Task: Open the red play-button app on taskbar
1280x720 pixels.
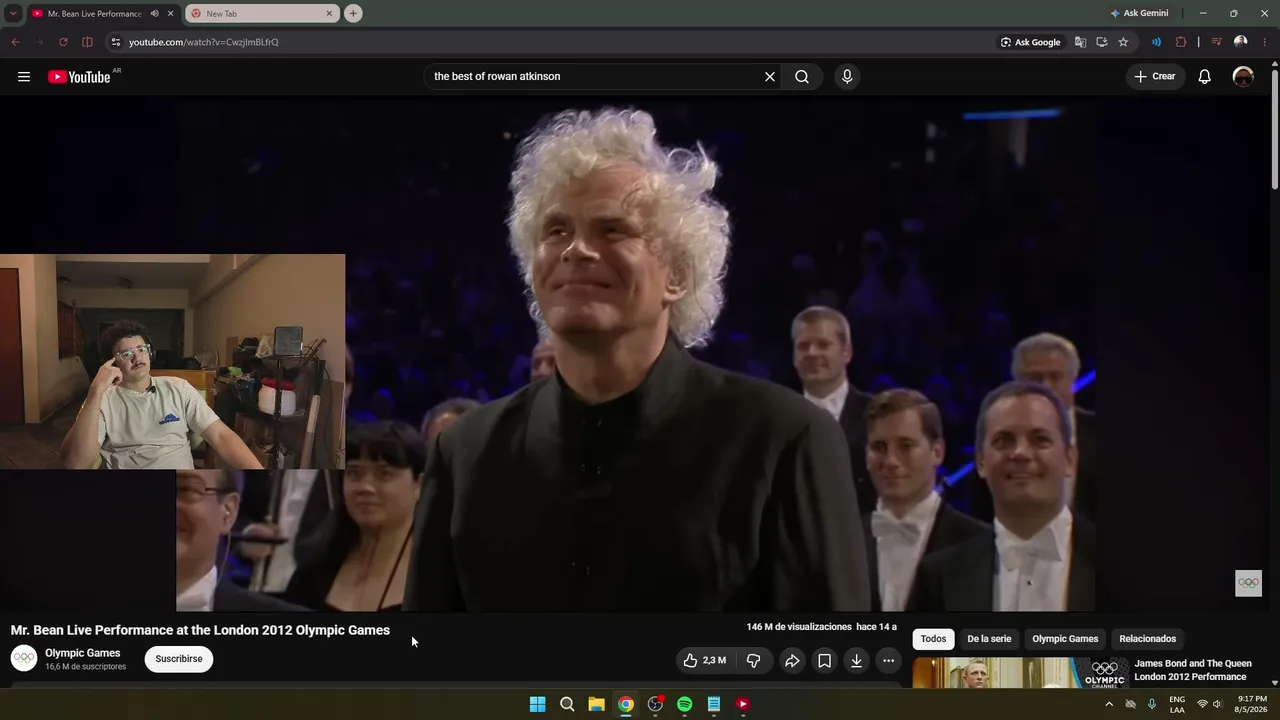Action: [743, 704]
